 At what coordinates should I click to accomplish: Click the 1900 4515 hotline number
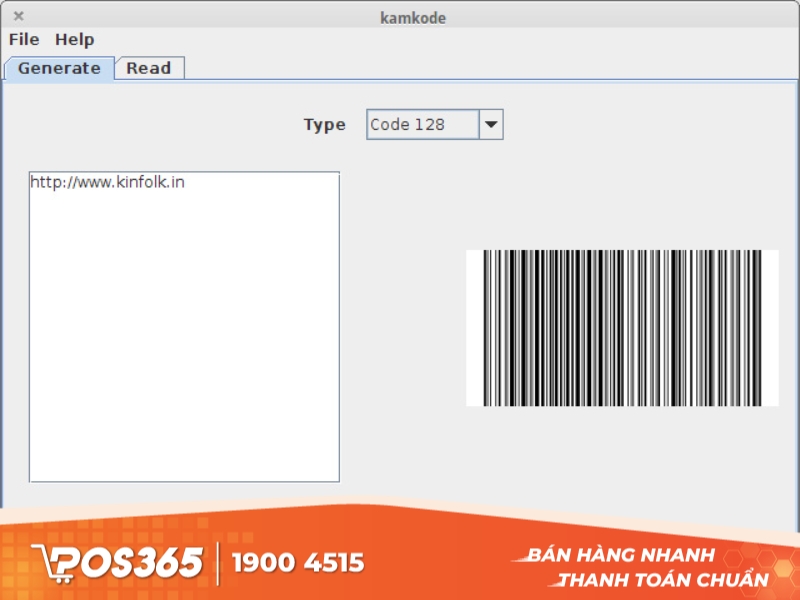[x=298, y=563]
